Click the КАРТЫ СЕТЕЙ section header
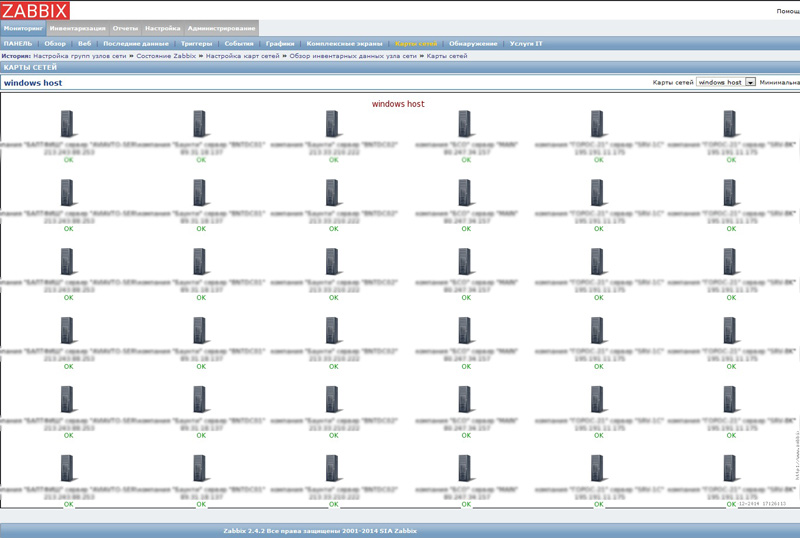 (30, 67)
